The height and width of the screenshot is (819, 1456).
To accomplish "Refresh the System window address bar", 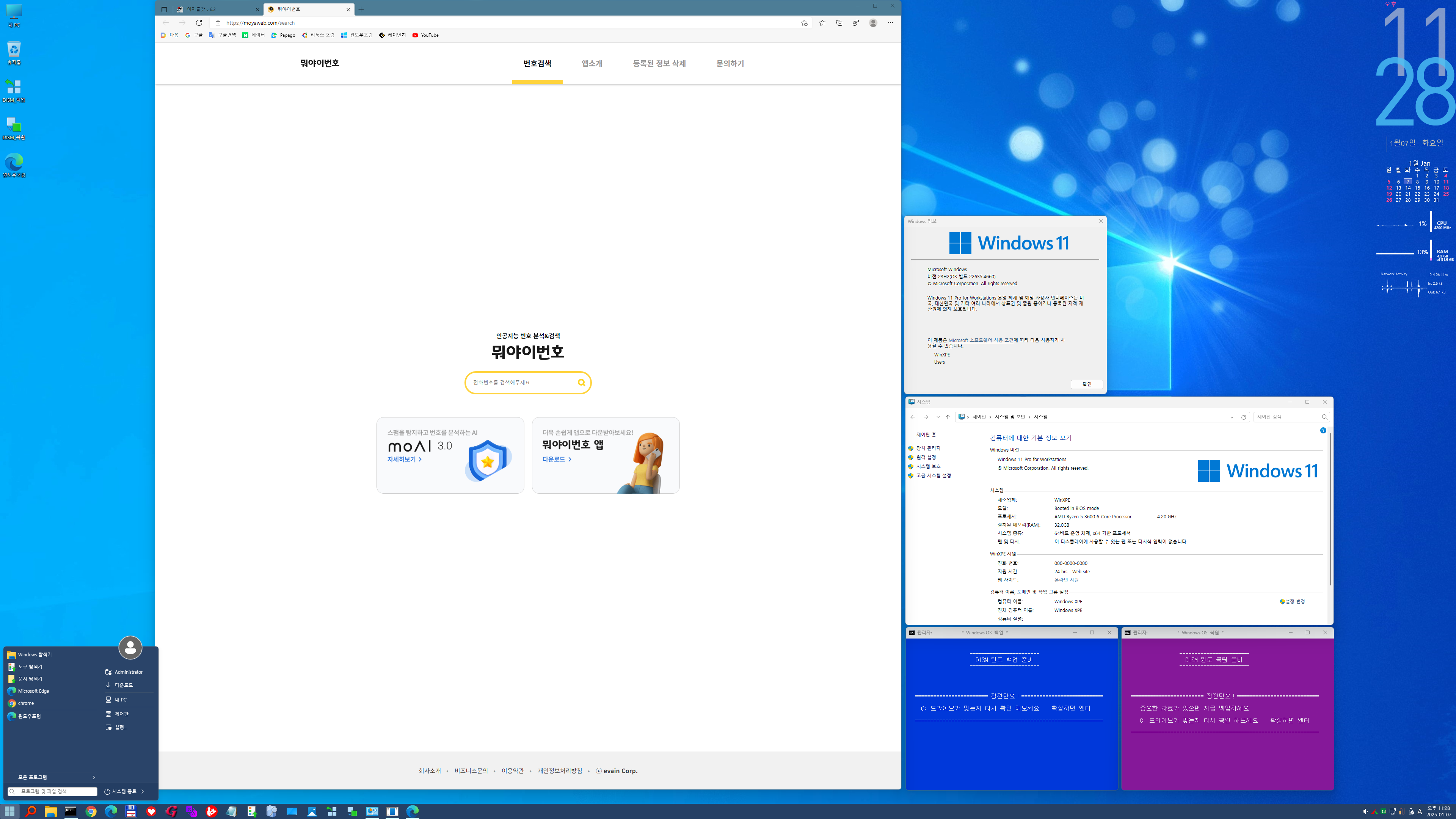I will point(1244,417).
